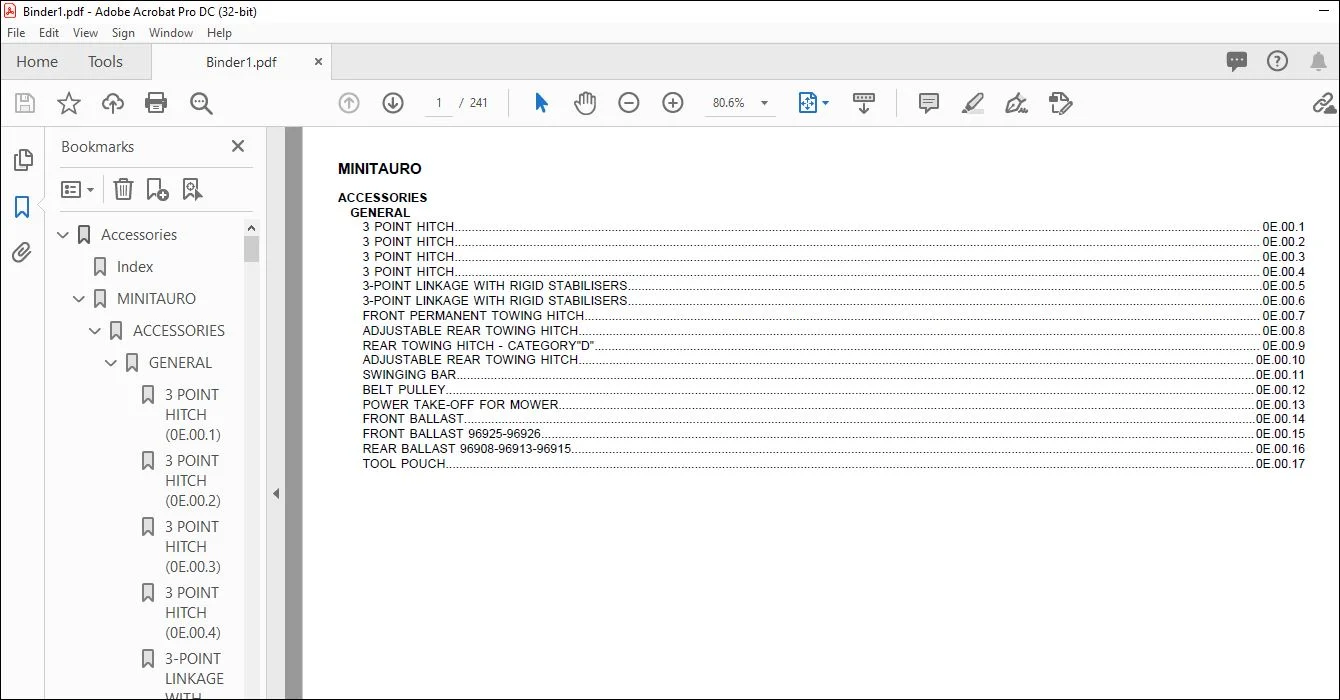Go to next page arrow

(393, 103)
